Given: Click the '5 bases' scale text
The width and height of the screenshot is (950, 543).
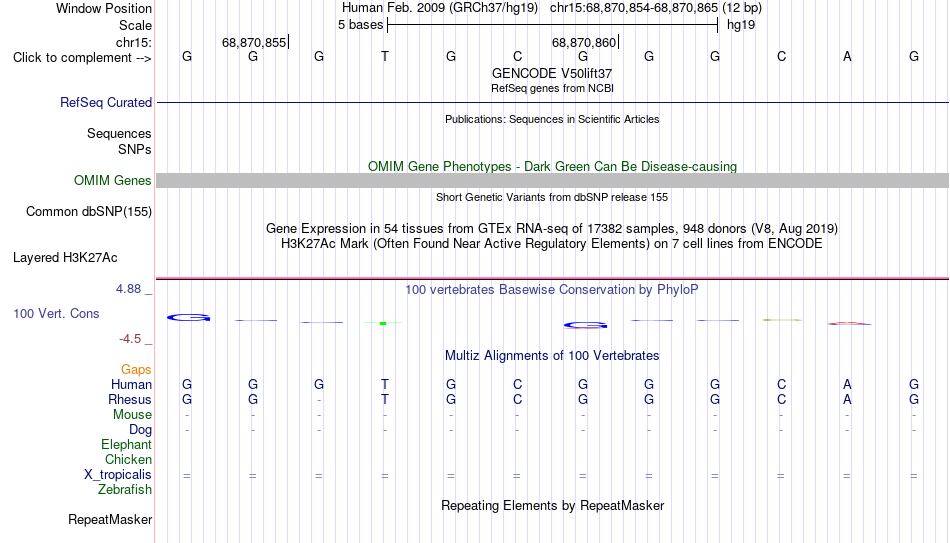Looking at the screenshot, I should tap(360, 25).
